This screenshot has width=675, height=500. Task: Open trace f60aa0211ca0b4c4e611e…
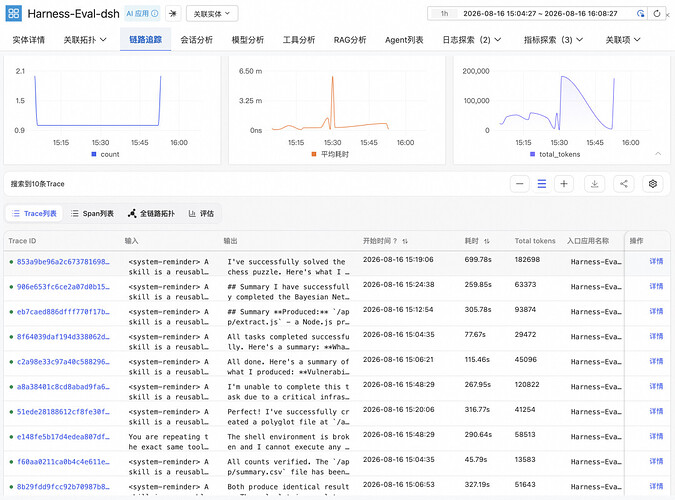[x=63, y=461]
